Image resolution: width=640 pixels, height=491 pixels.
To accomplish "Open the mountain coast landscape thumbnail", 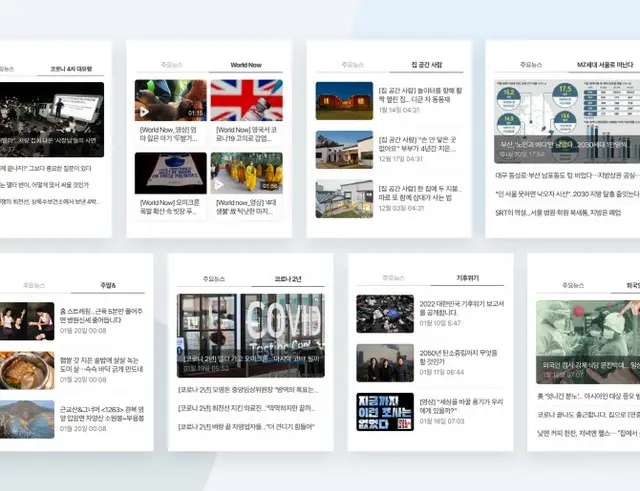I will [27, 419].
